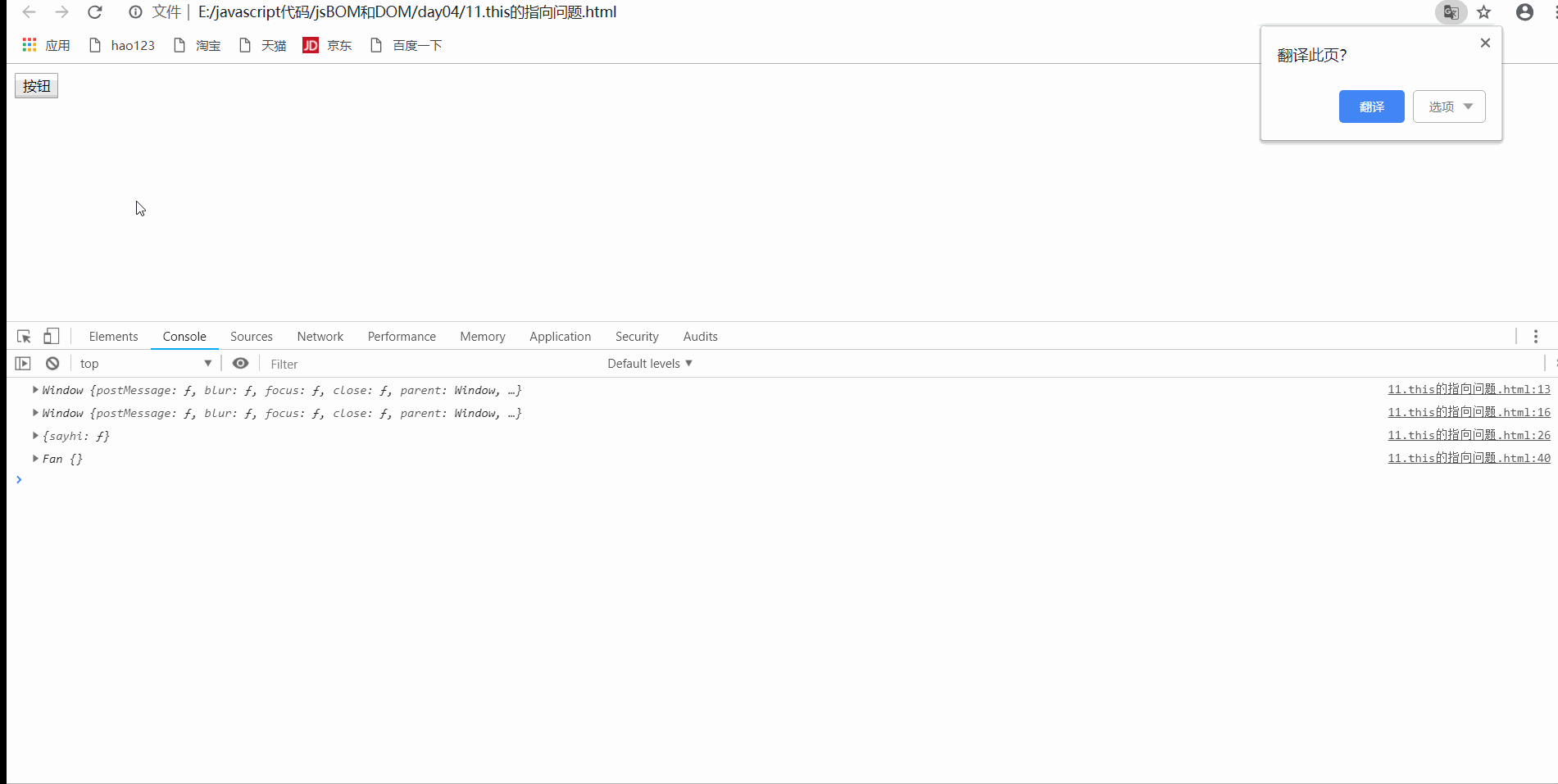This screenshot has width=1558, height=784.
Task: Open source link for html line 13
Action: coord(1469,389)
